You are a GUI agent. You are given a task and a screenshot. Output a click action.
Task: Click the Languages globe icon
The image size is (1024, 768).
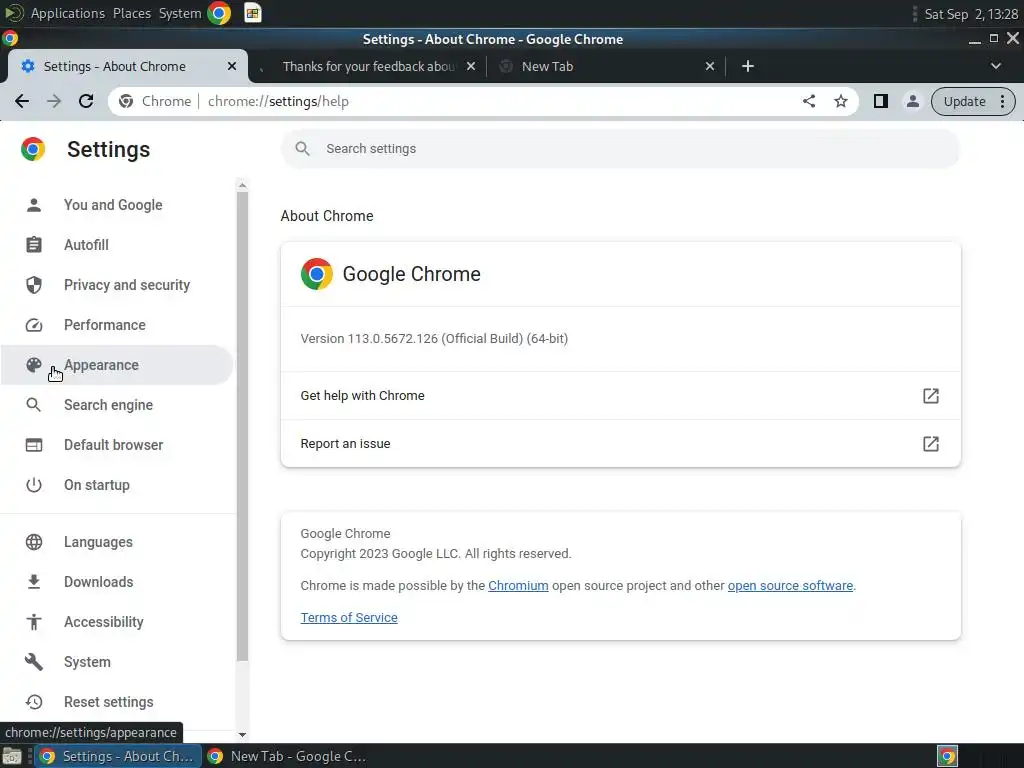click(34, 542)
